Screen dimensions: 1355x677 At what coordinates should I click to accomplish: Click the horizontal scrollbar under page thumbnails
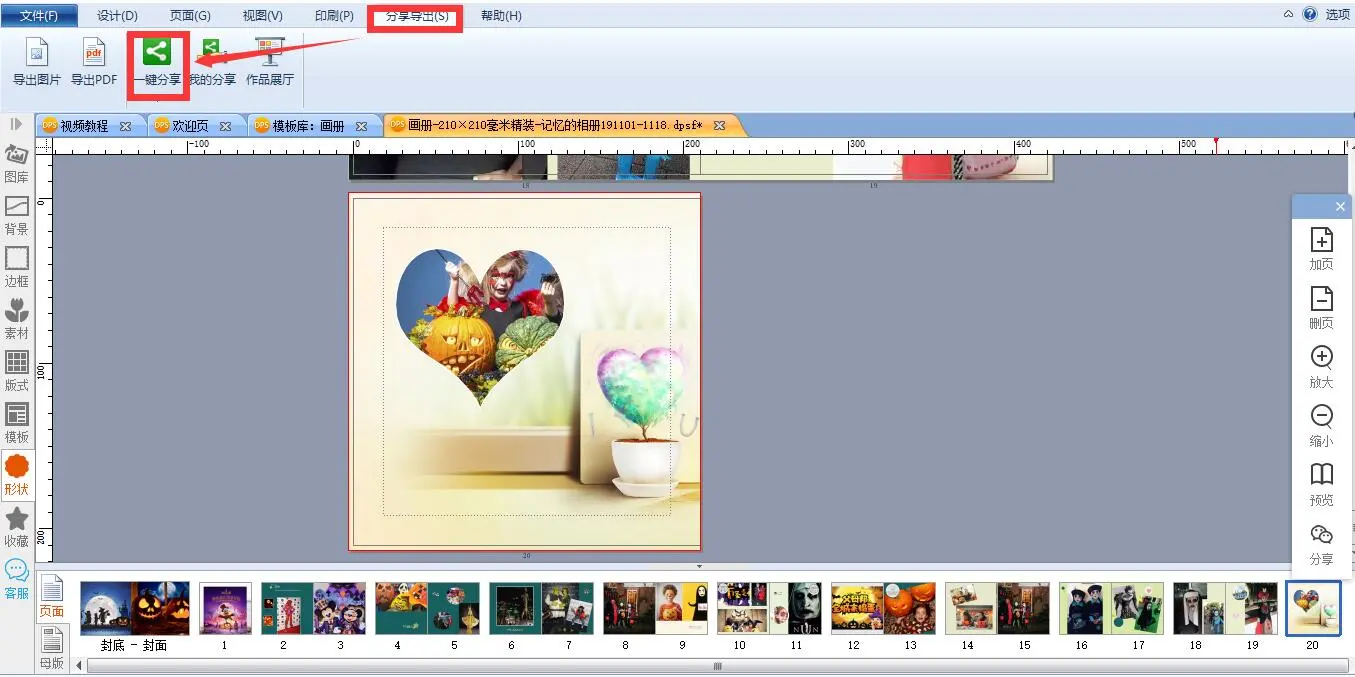coord(716,666)
